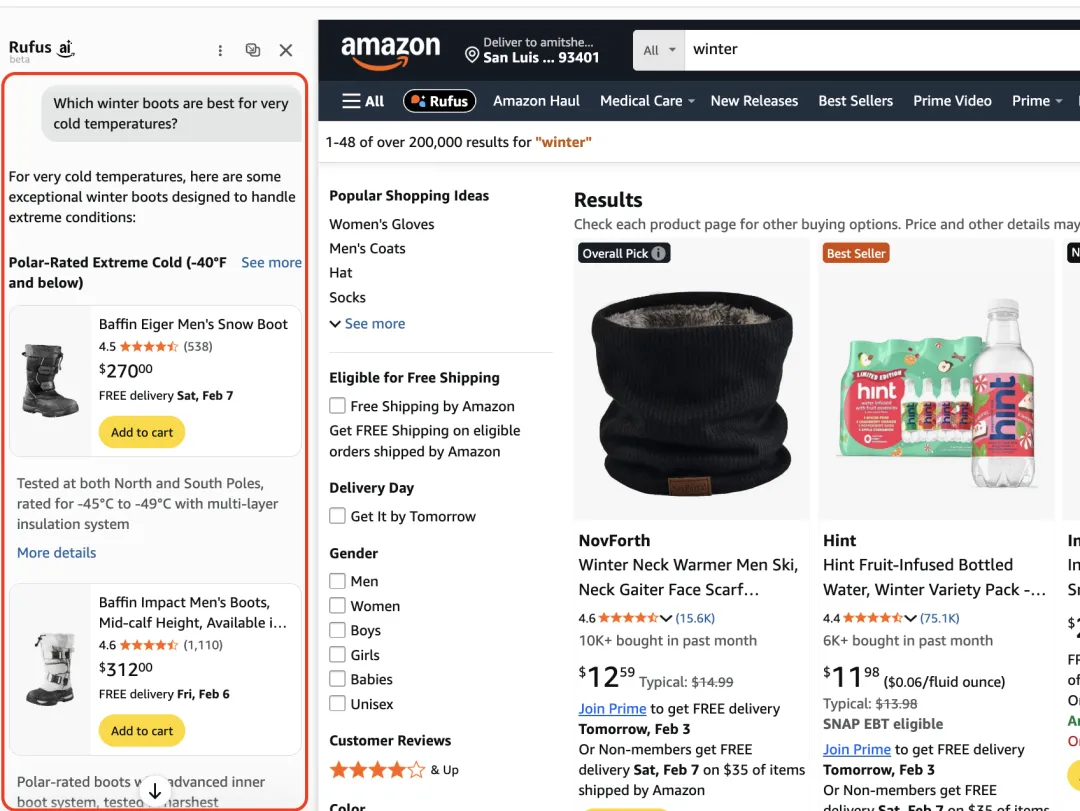Tick the Women gender filter

tap(338, 606)
